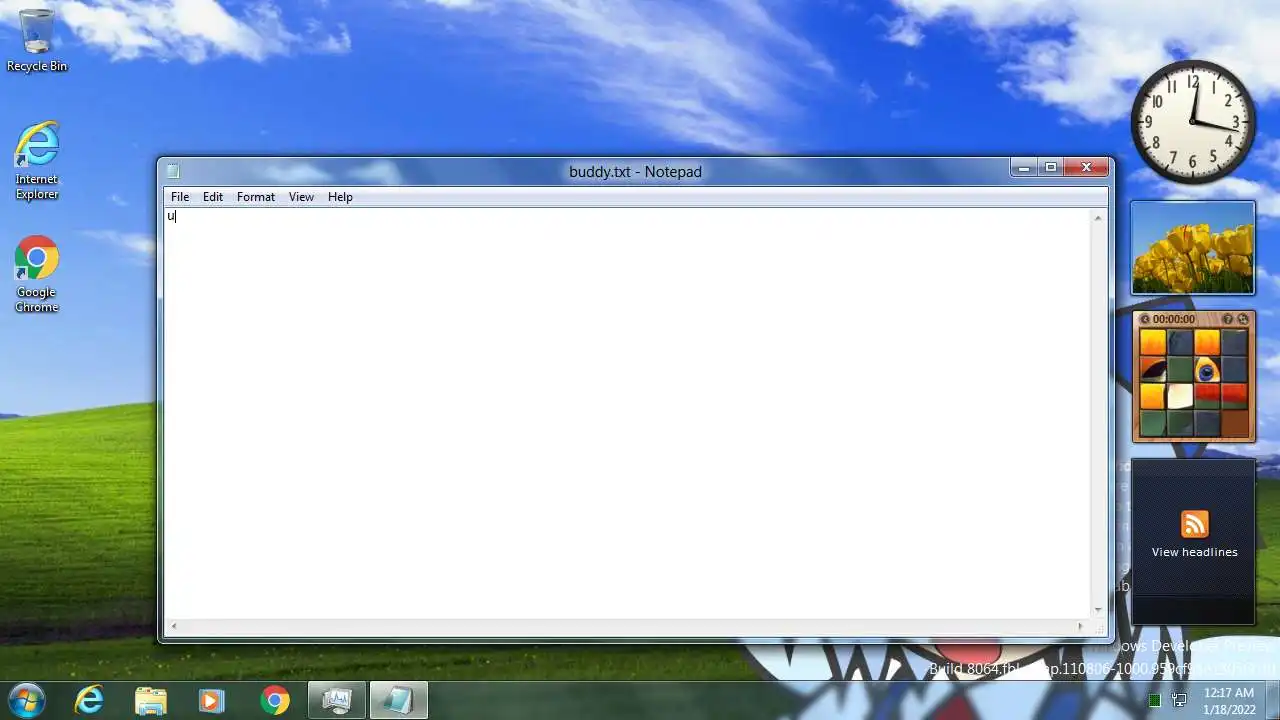Click the puzzle gadget timer pause icon
1280x720 pixels.
click(x=1145, y=319)
